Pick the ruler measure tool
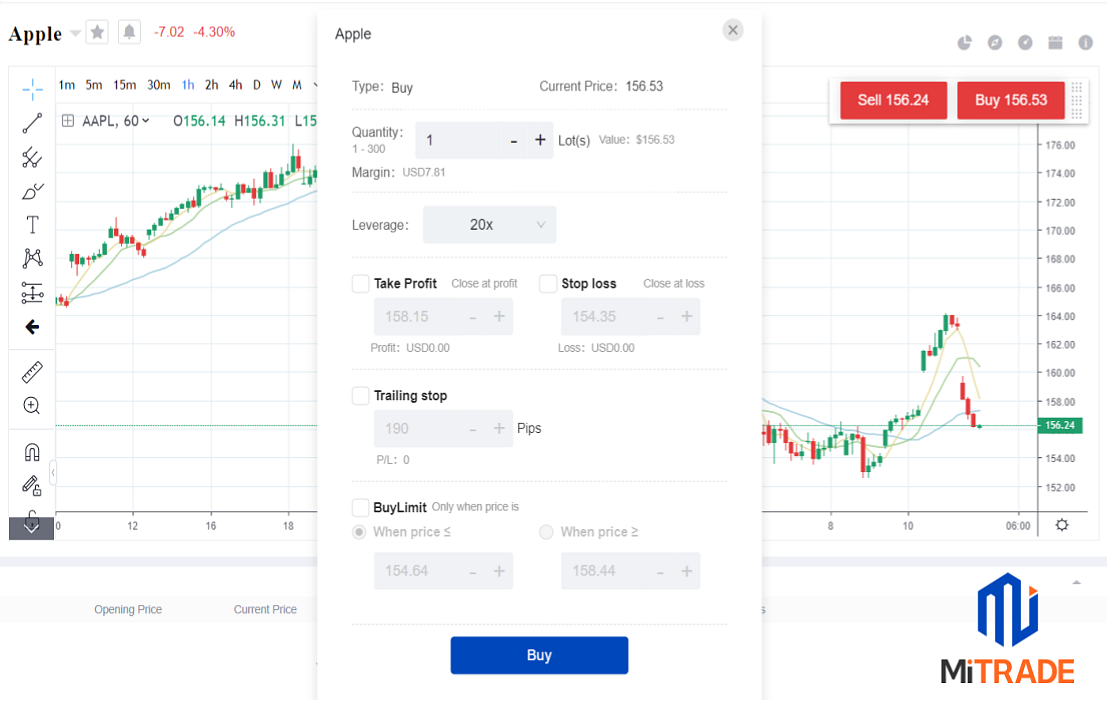Image resolution: width=1115 pixels, height=705 pixels. coord(32,372)
